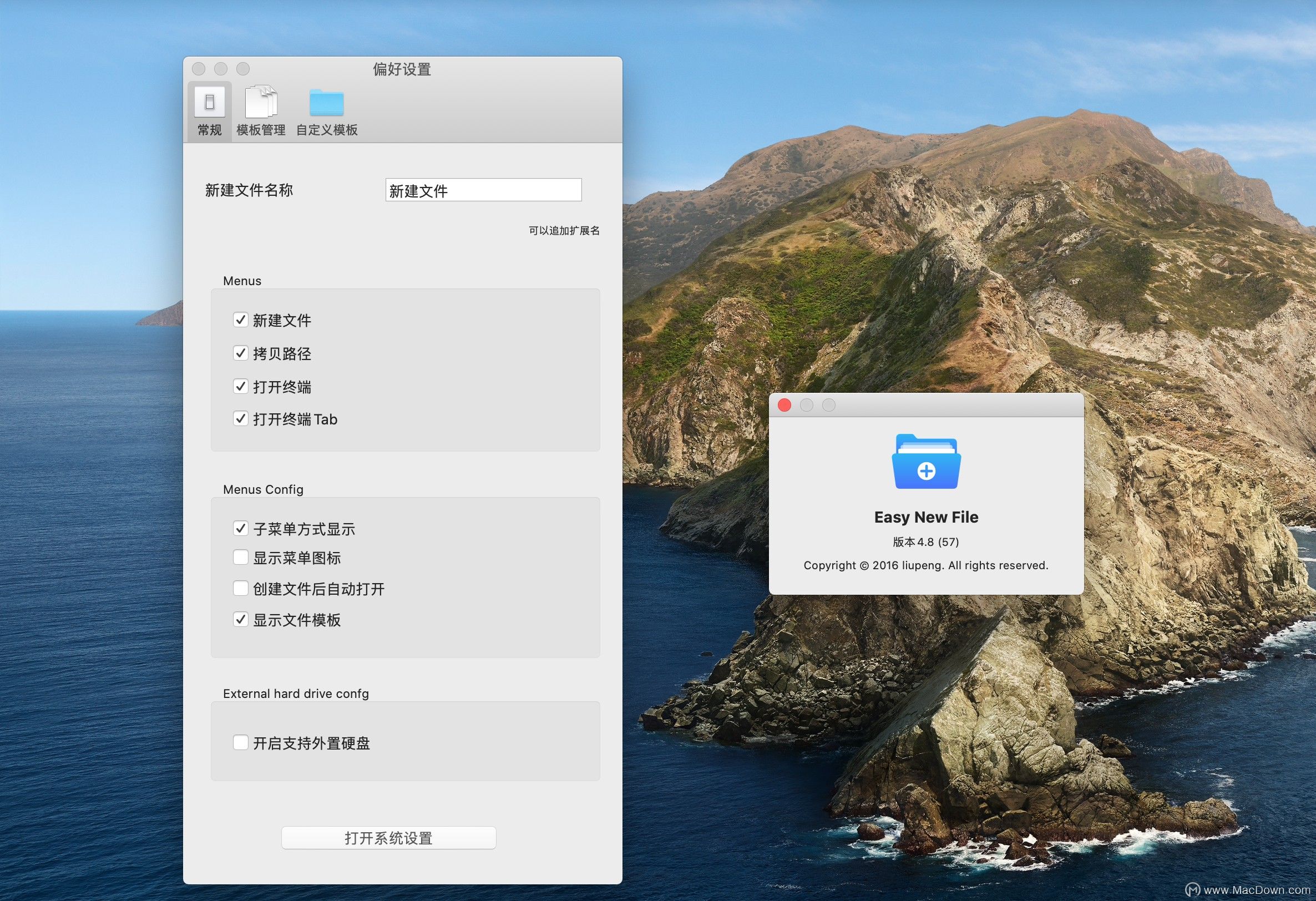Image resolution: width=1316 pixels, height=901 pixels.
Task: Enable 创建文件后自动打开 checkbox
Action: [241, 589]
